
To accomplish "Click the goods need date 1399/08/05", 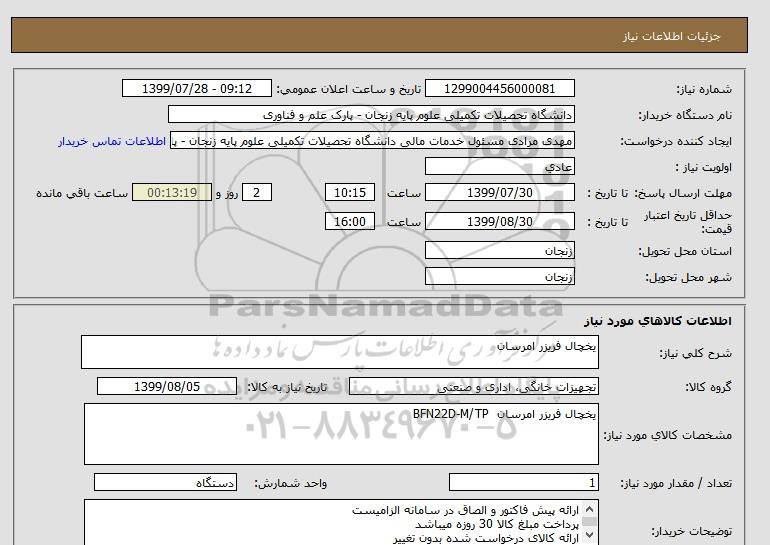I will [x=167, y=386].
